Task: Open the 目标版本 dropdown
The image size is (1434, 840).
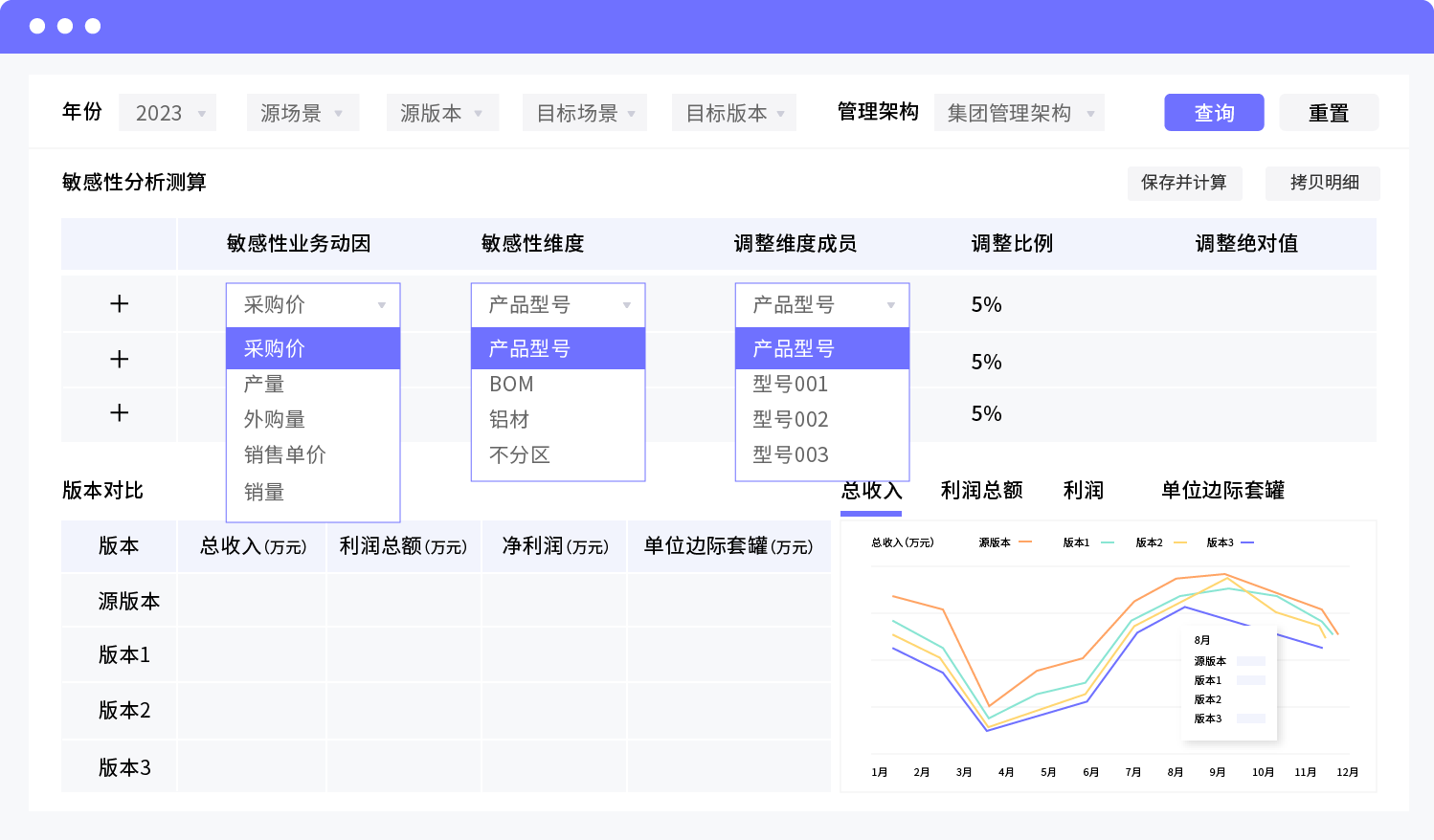Action: 734,113
